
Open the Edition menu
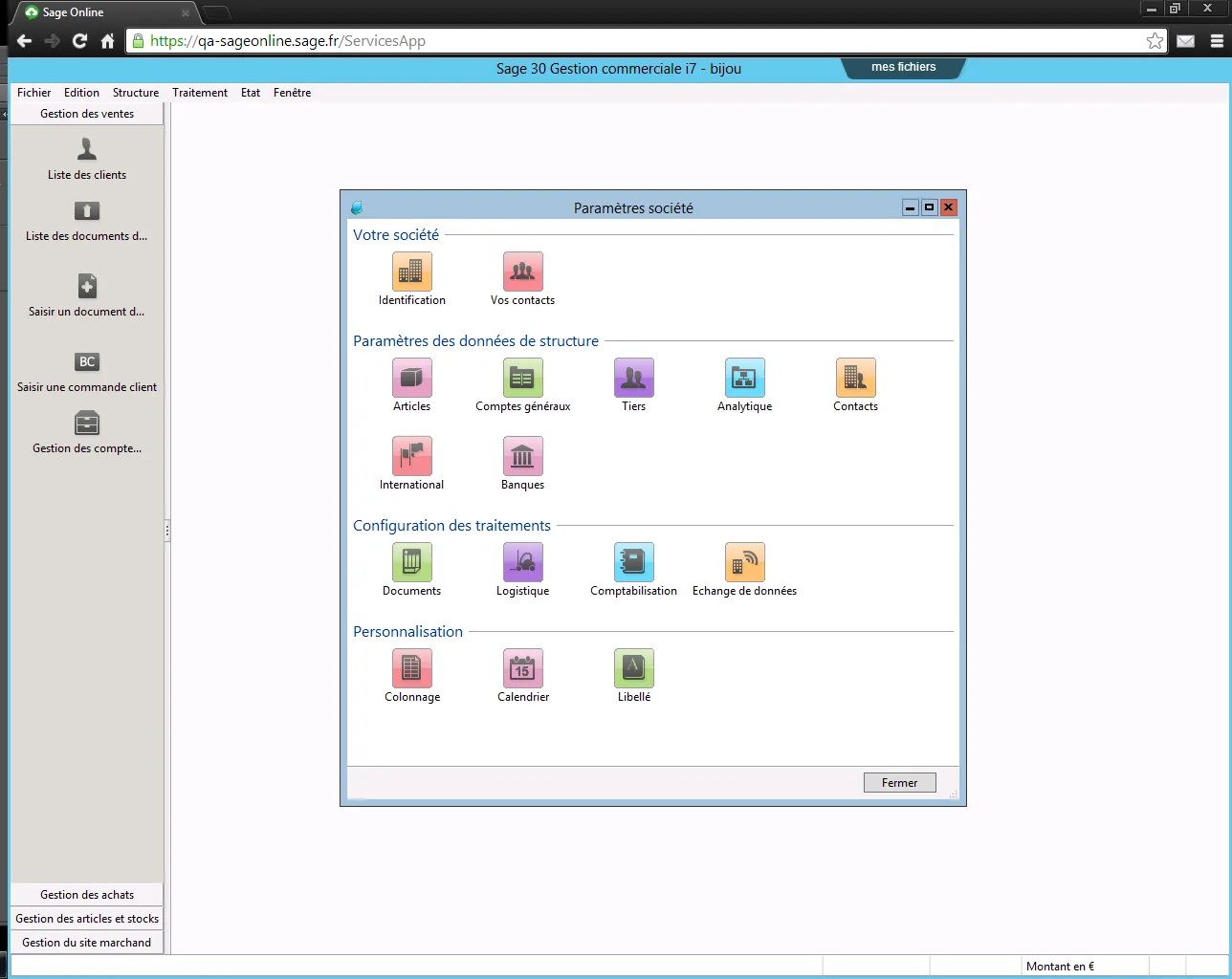[x=81, y=93]
